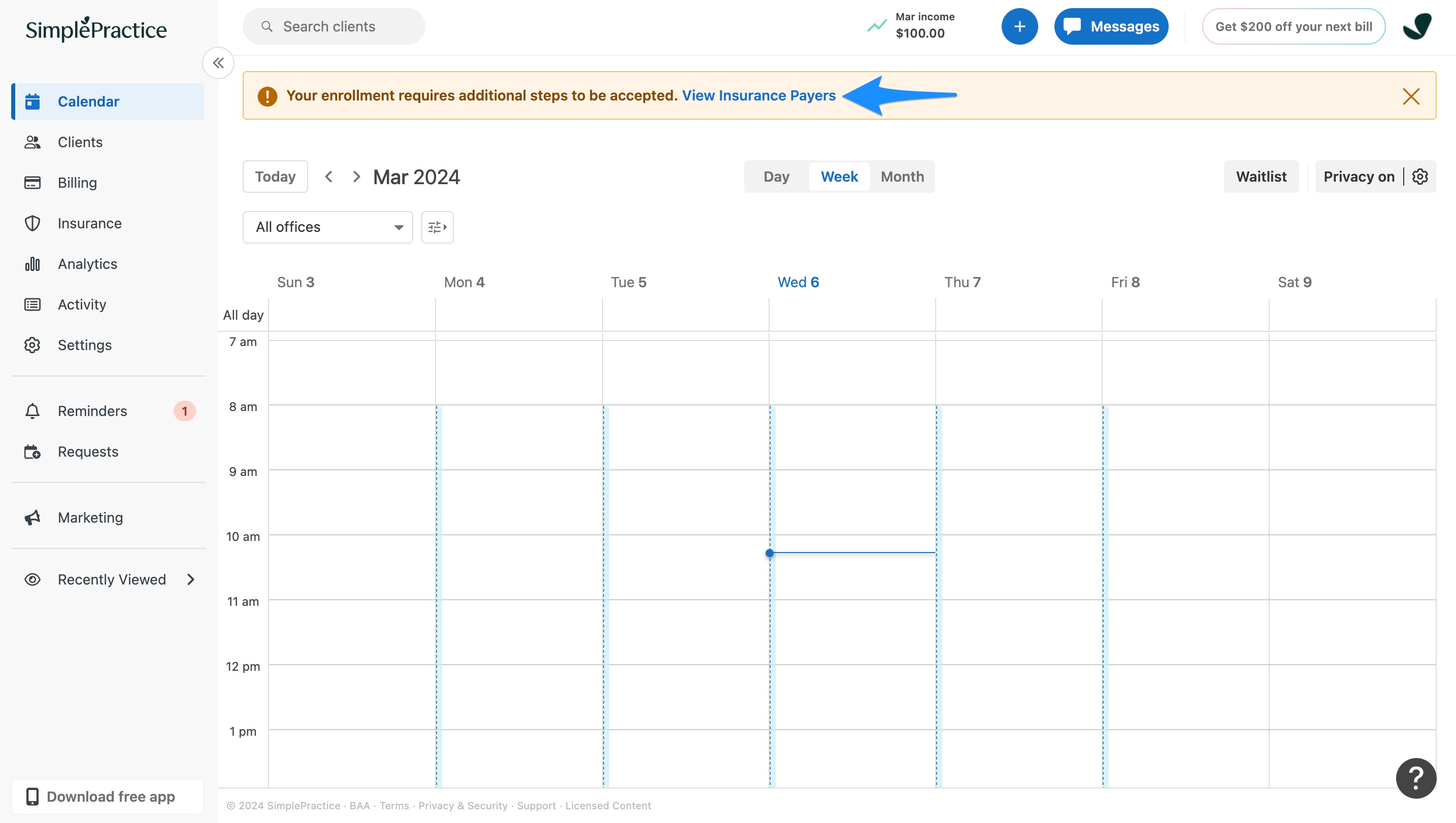The image size is (1456, 823).
Task: Open Analytics in sidebar menu
Action: [87, 264]
